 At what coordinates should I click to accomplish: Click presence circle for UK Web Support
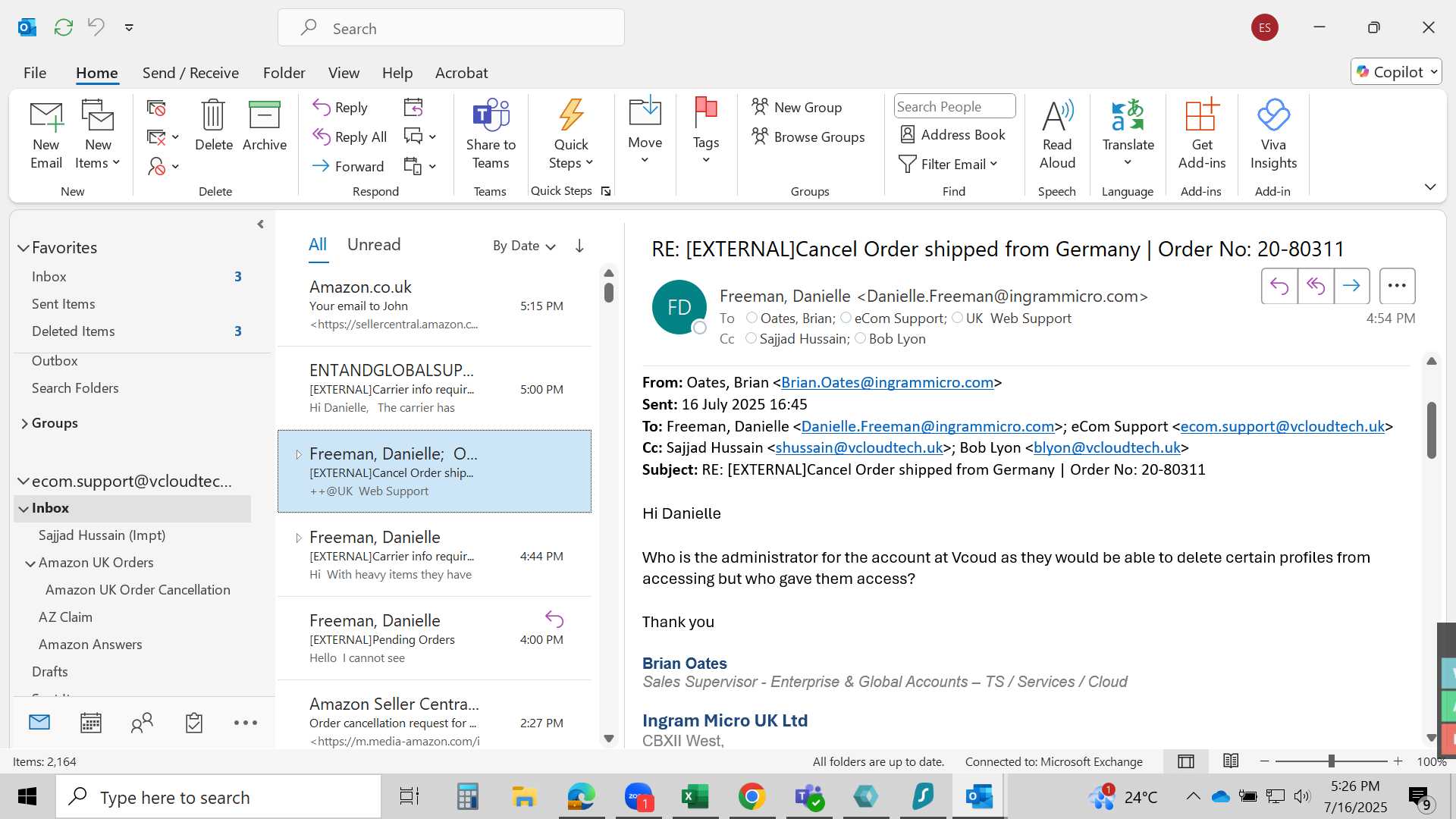coord(957,318)
